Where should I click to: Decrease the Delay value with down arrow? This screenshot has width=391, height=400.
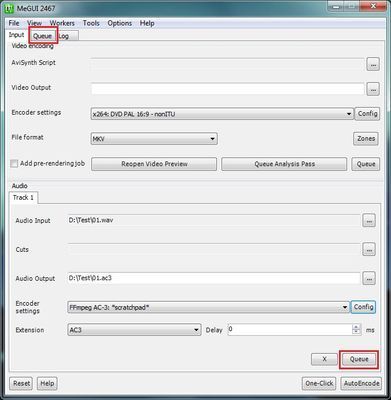pos(356,332)
